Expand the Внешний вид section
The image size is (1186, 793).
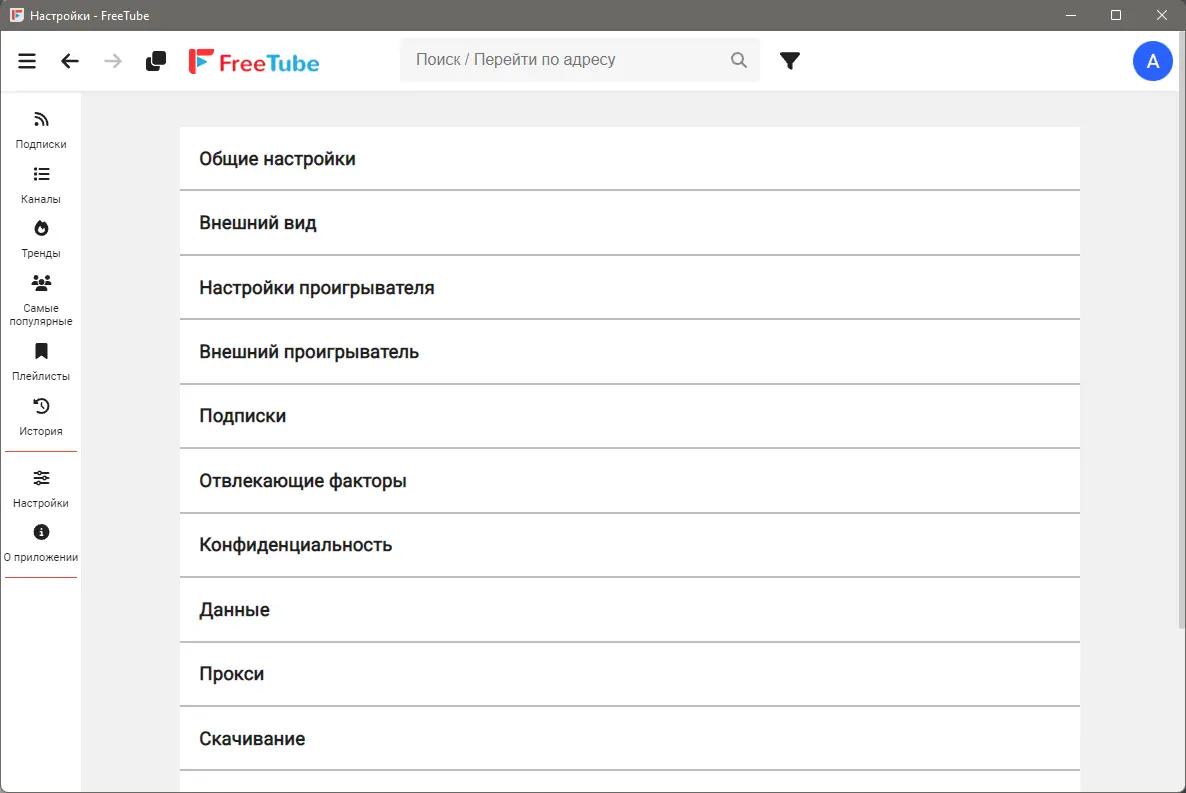point(629,223)
